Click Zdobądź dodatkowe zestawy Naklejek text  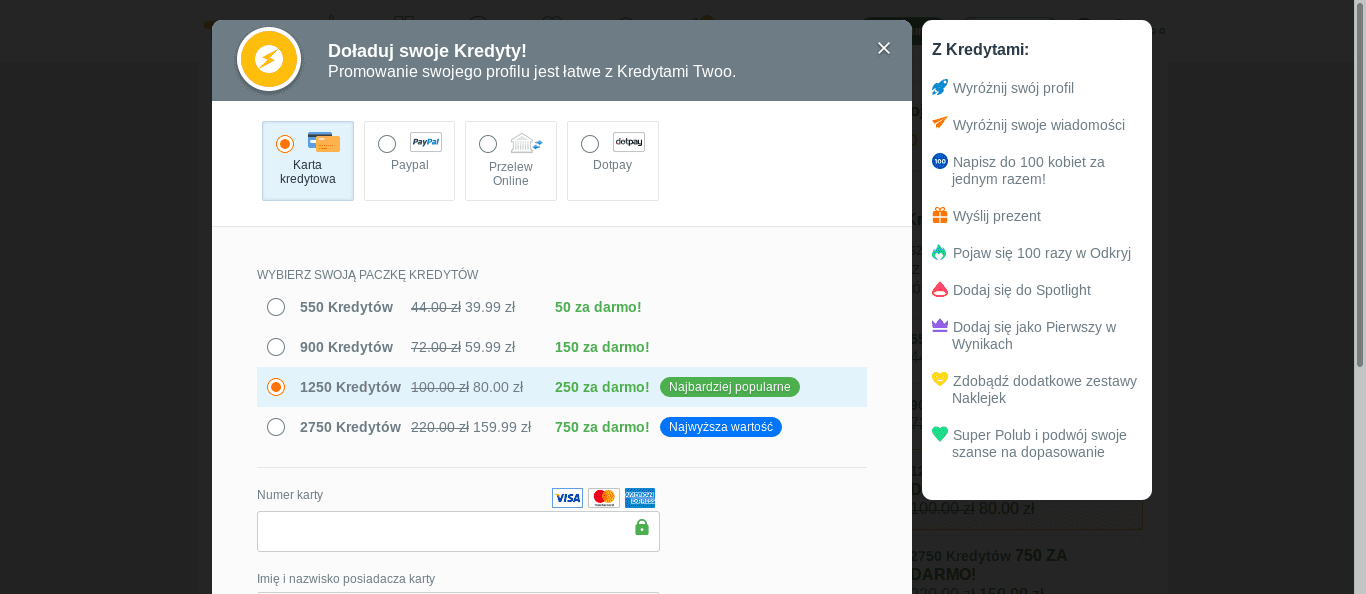[x=1044, y=389]
